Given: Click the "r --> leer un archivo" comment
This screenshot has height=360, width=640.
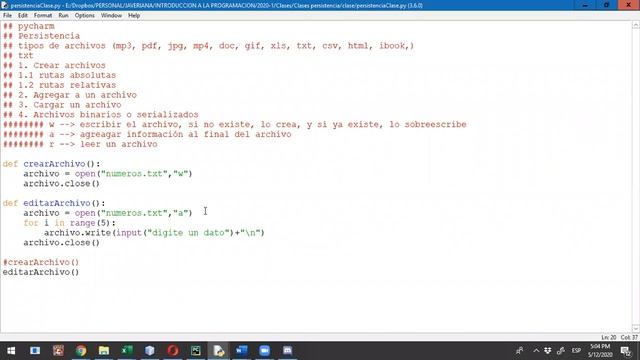Looking at the screenshot, I should coord(80,144).
